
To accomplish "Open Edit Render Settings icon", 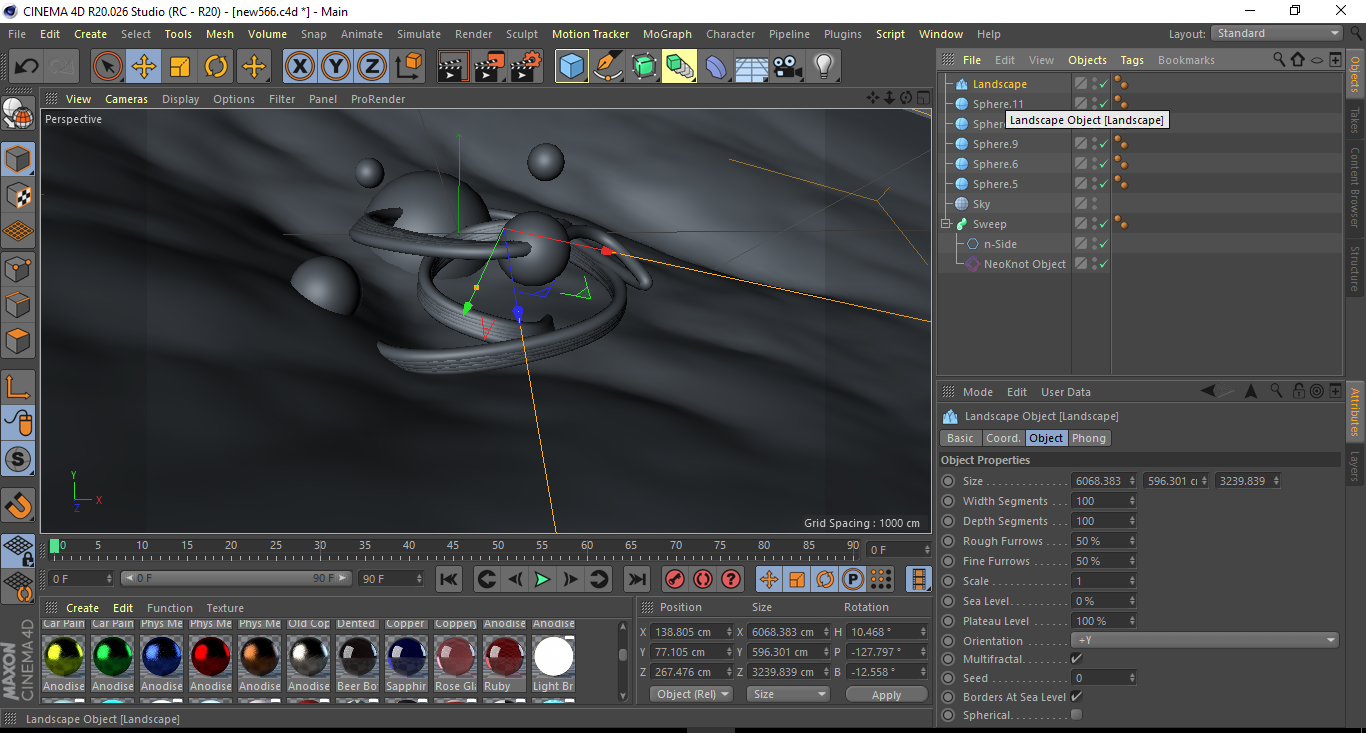I will pyautogui.click(x=526, y=67).
